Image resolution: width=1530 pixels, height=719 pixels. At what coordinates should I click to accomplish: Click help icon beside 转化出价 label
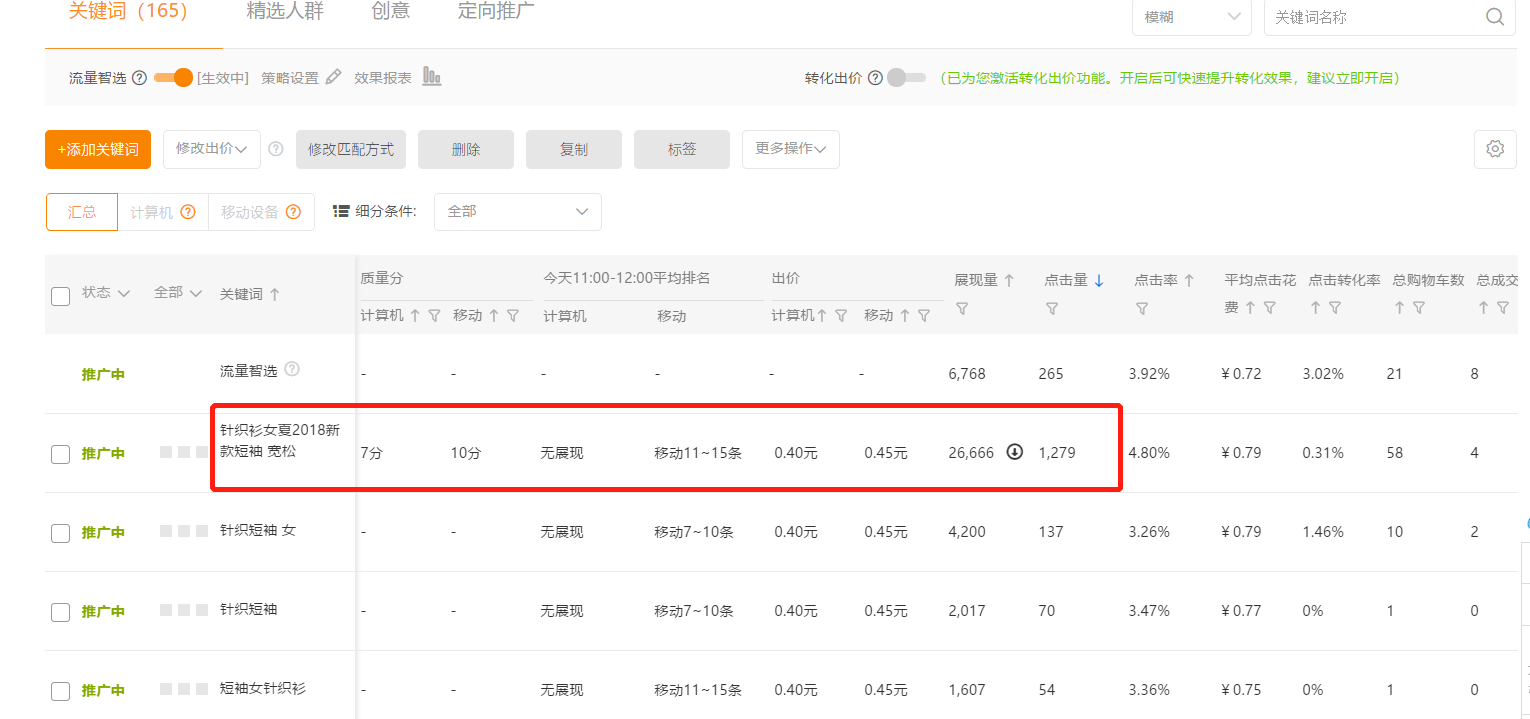875,78
